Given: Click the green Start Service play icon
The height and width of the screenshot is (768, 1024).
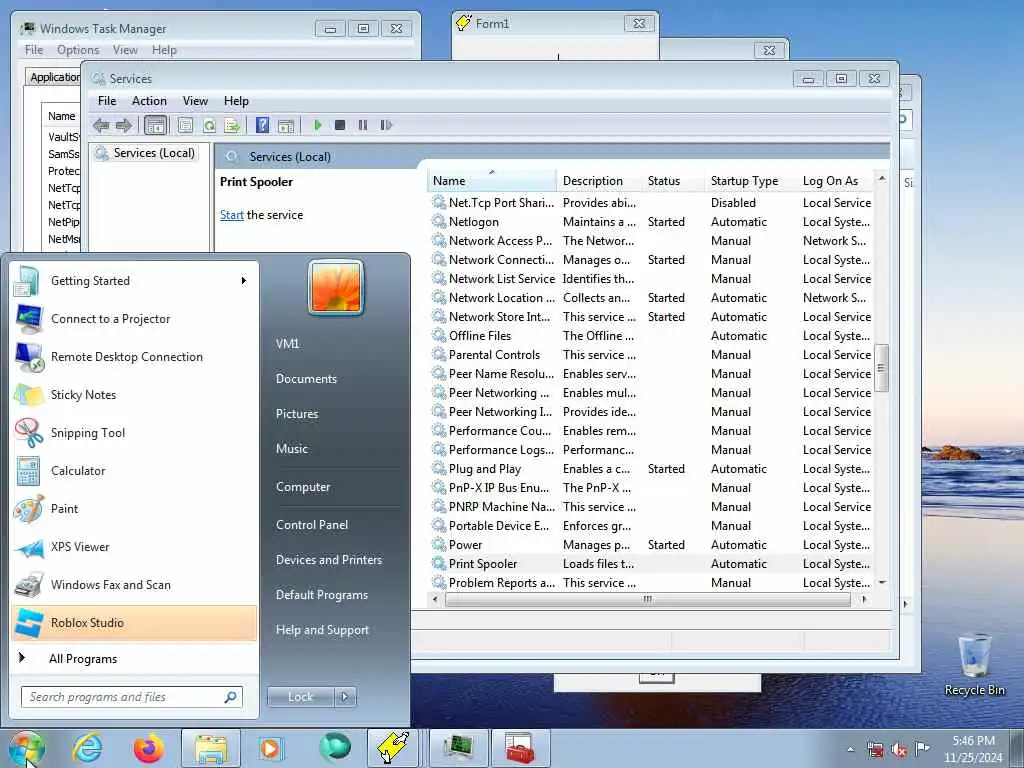Looking at the screenshot, I should [317, 125].
